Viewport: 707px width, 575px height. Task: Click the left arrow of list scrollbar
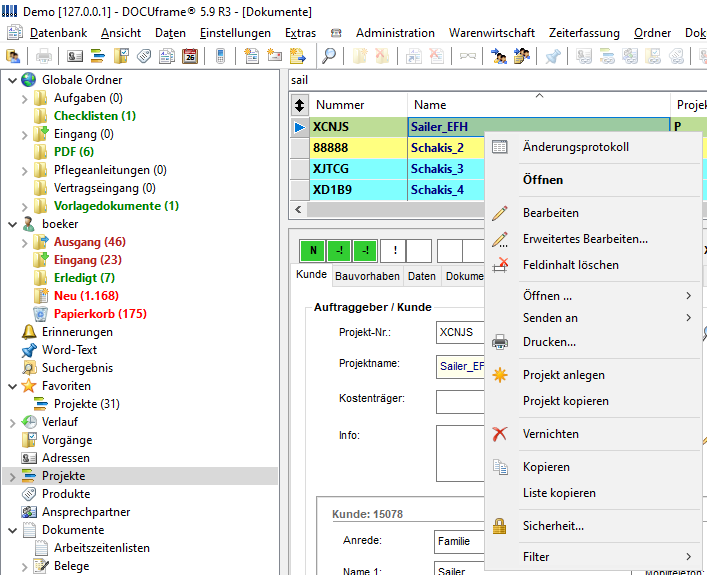click(x=298, y=210)
